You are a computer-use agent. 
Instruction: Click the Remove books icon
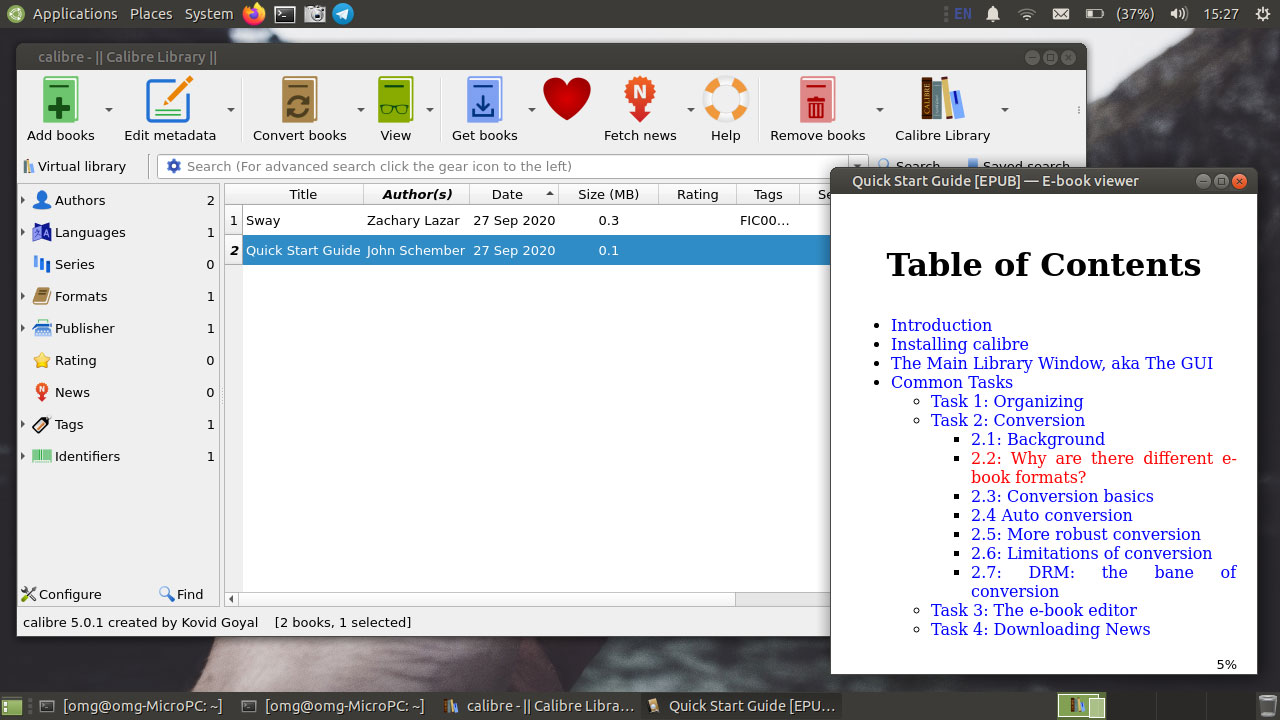point(817,100)
